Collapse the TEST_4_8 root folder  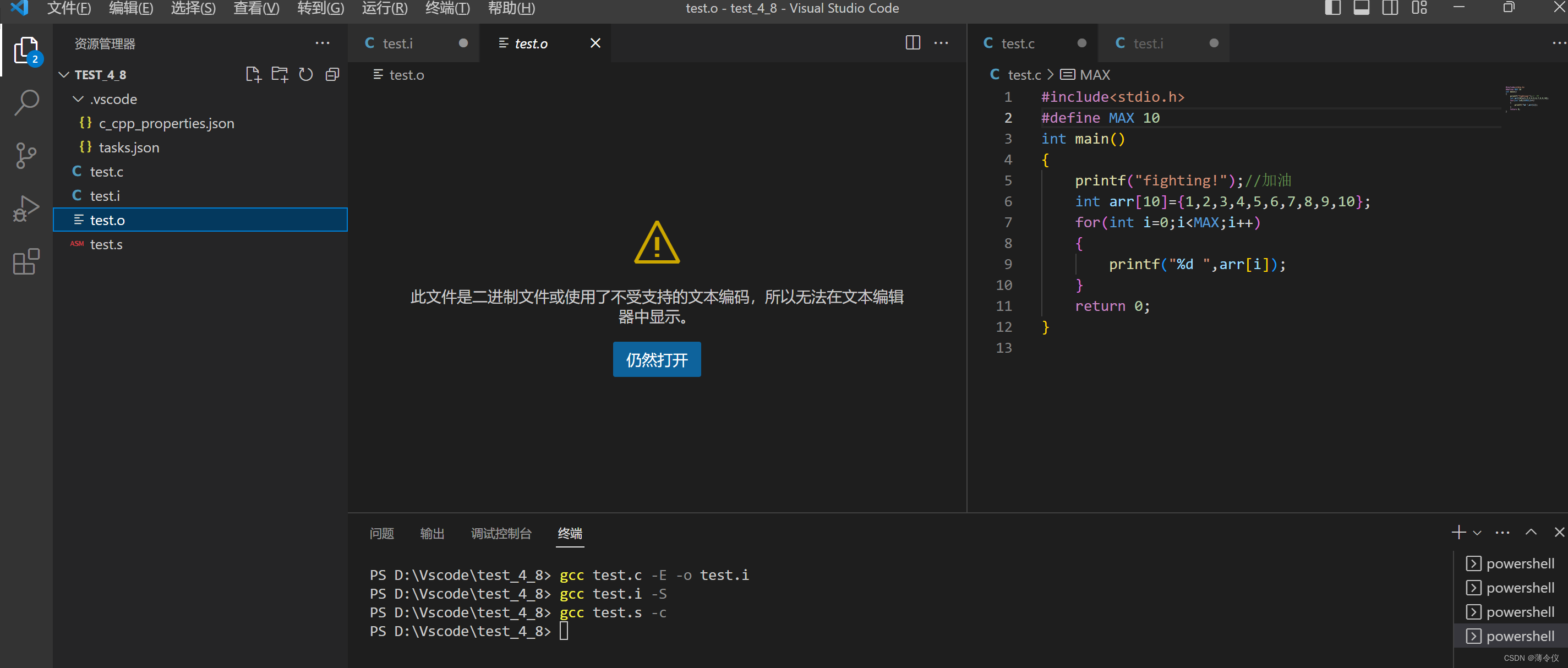point(64,75)
